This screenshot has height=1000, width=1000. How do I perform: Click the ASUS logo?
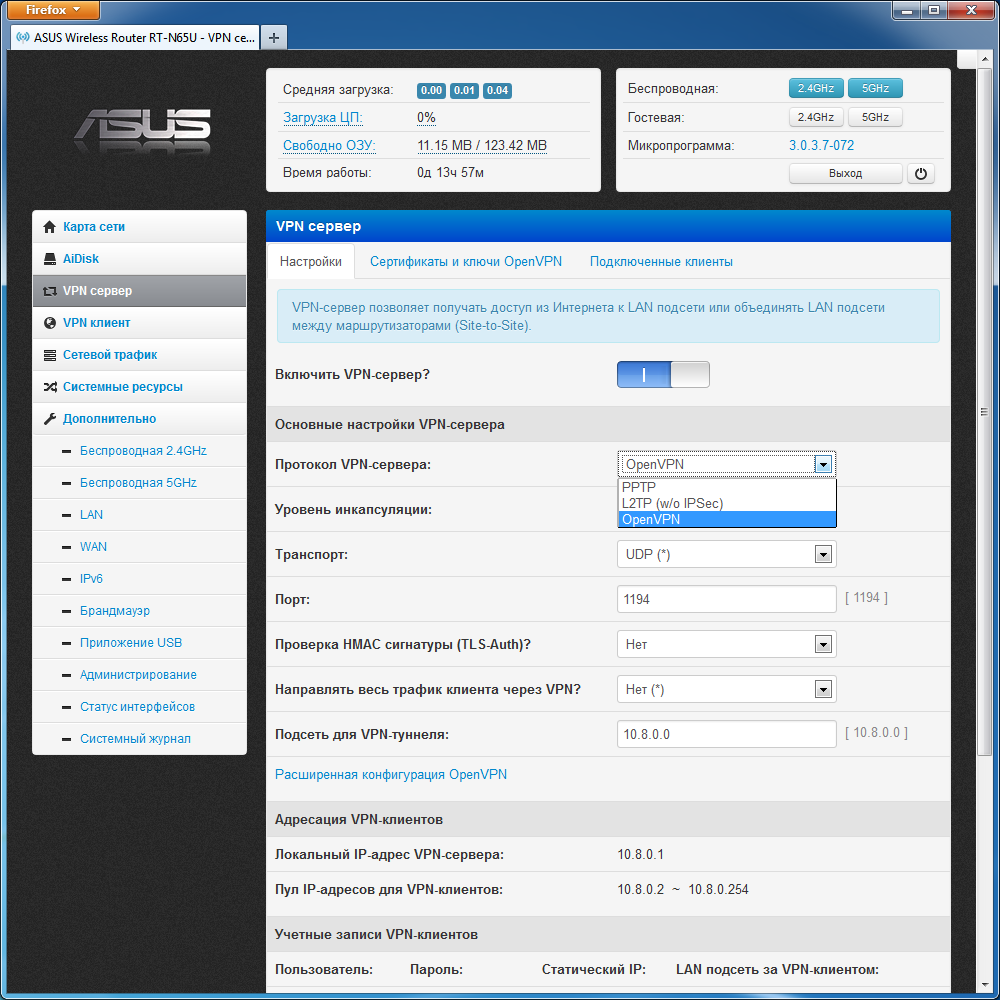click(142, 131)
